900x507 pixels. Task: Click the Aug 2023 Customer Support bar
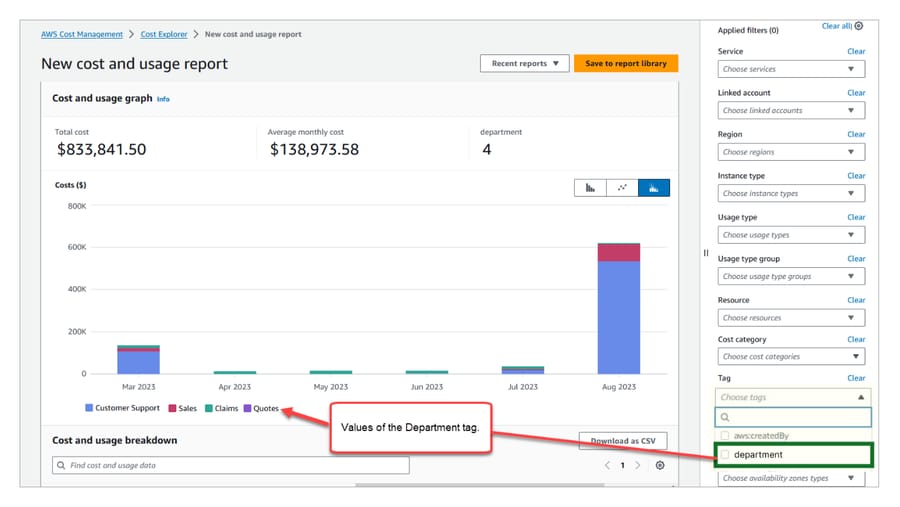(x=619, y=318)
